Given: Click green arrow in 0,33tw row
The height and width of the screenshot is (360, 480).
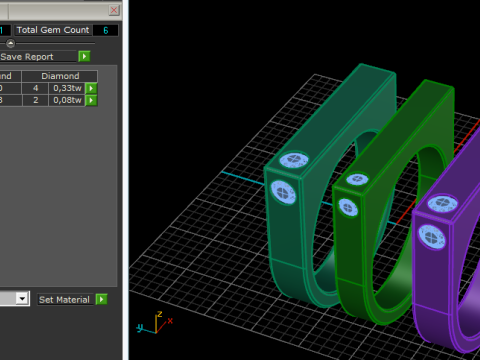Looking at the screenshot, I should coord(91,88).
